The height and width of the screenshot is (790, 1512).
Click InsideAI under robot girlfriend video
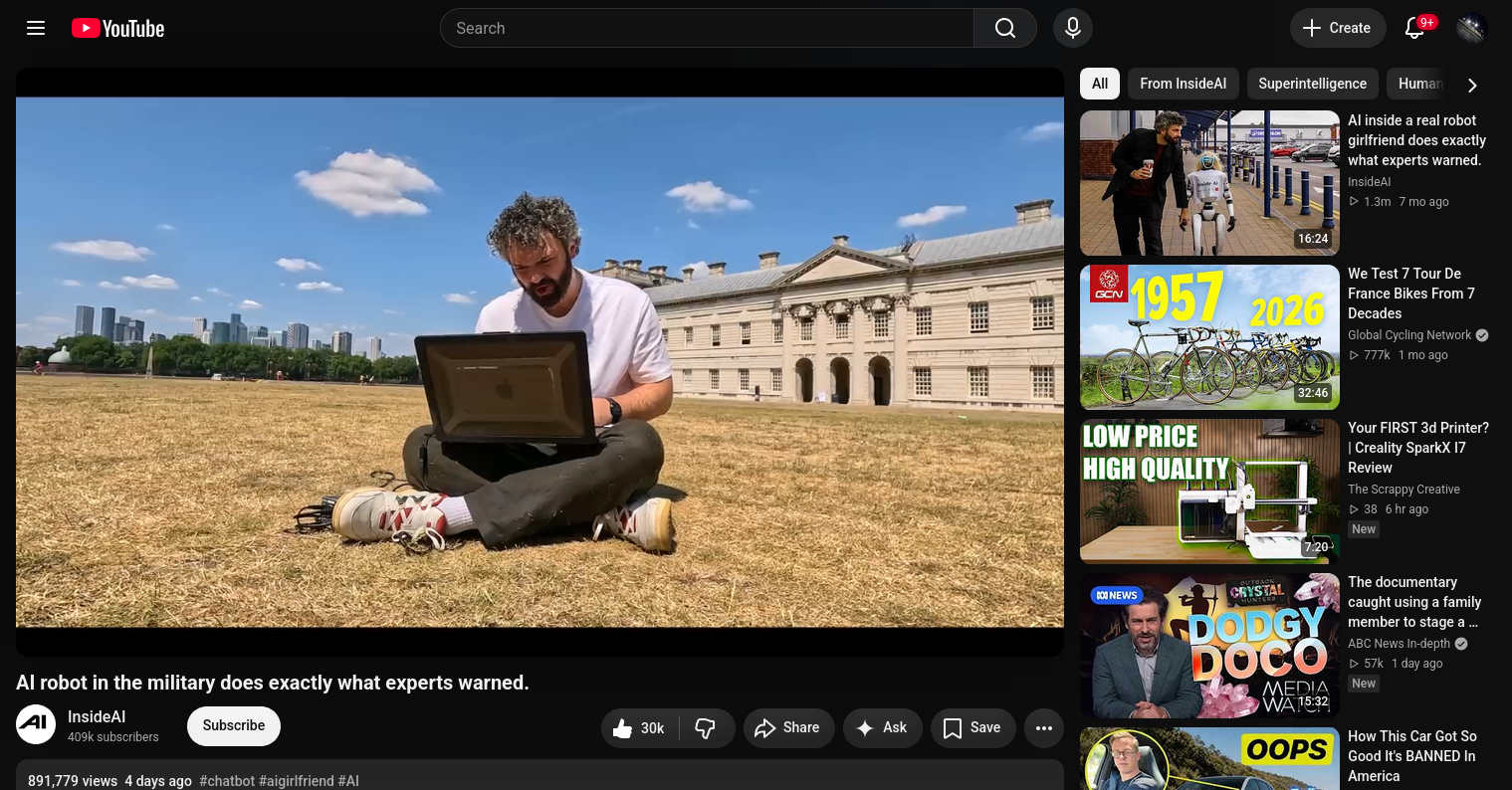[x=1369, y=182]
